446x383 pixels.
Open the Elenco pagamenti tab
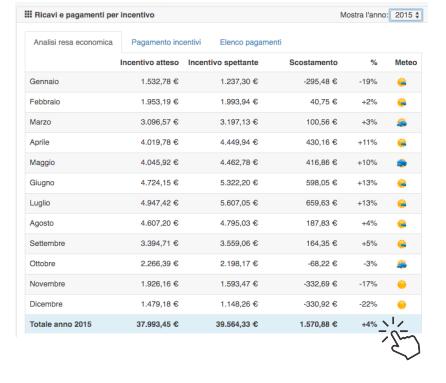(x=250, y=42)
